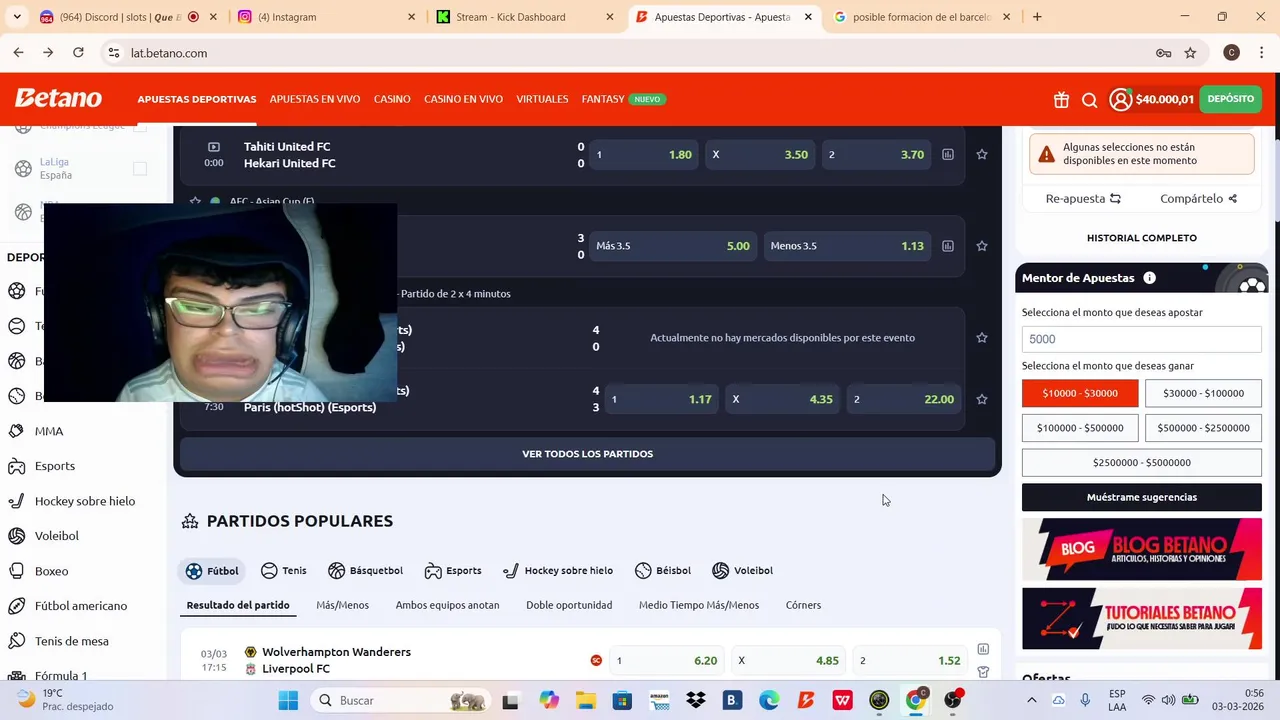Open the gift promotions icon in header
The width and height of the screenshot is (1280, 720).
coord(1061,99)
